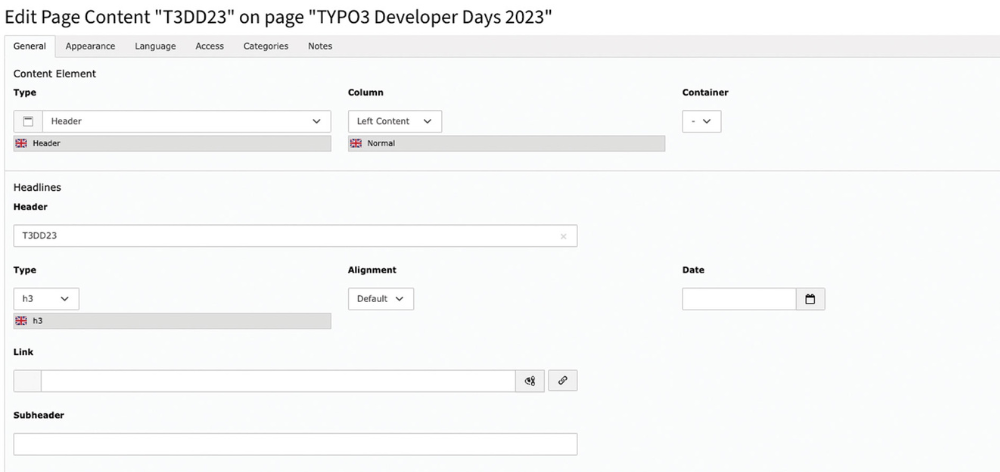
Task: Switch to the Appearance tab
Action: tap(90, 46)
